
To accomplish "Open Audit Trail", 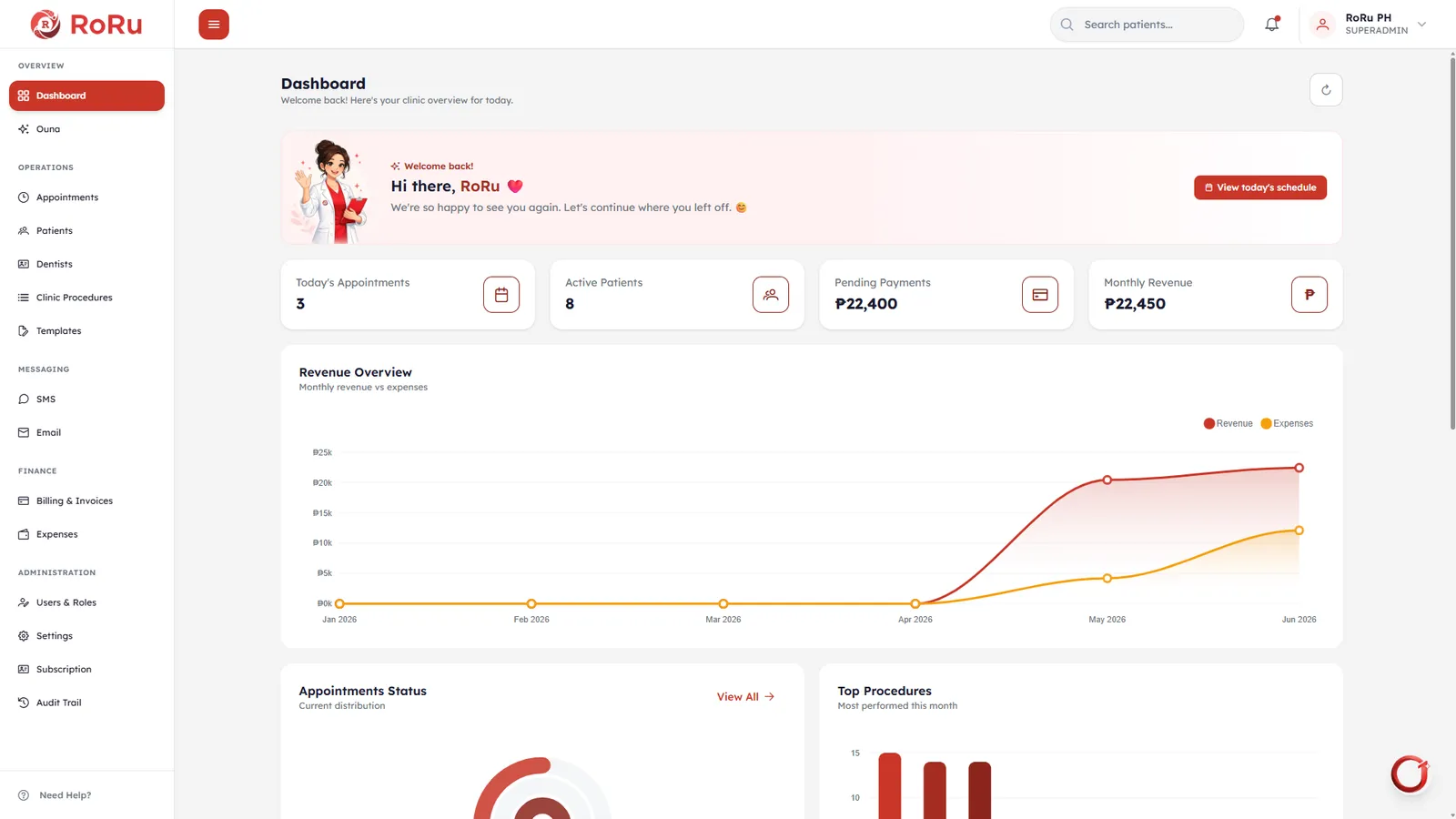I will point(86,703).
